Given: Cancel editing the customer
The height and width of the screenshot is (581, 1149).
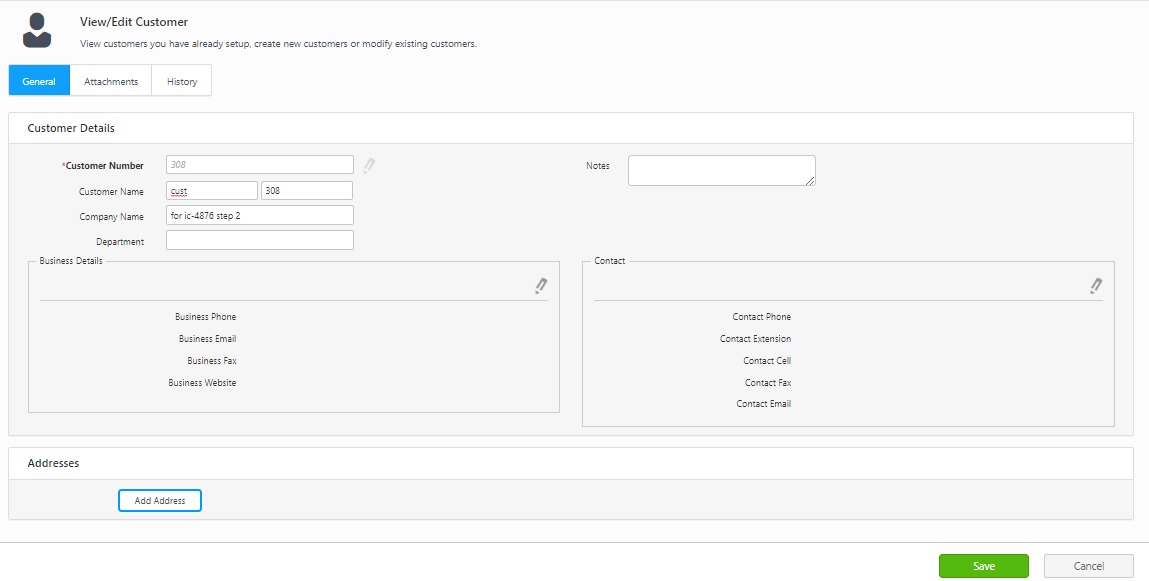Looking at the screenshot, I should (1088, 566).
